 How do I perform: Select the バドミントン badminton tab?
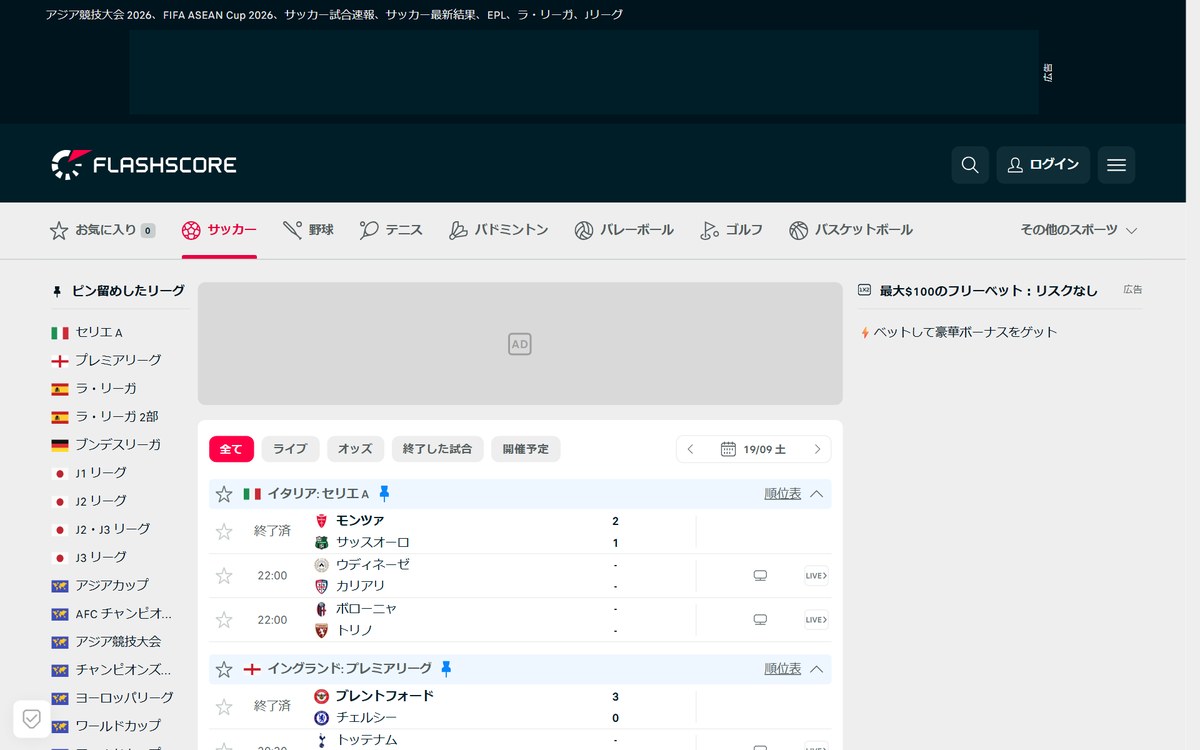[498, 230]
